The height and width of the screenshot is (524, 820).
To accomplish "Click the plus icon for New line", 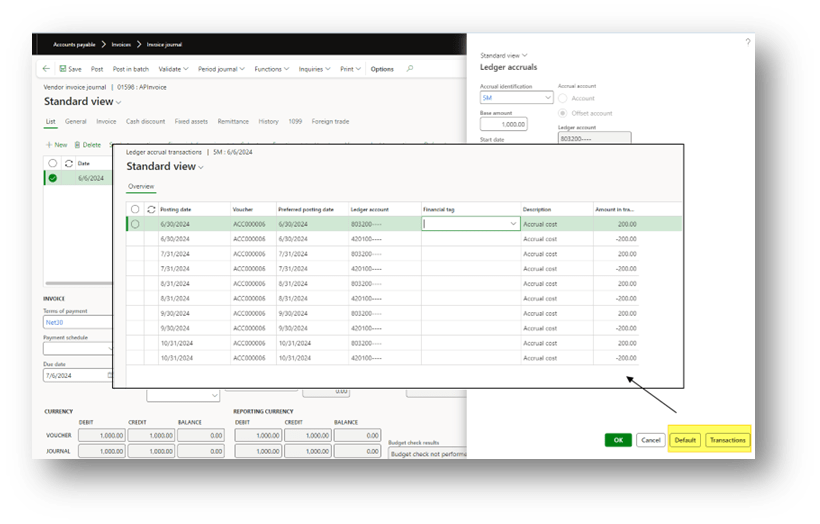I will (x=49, y=145).
